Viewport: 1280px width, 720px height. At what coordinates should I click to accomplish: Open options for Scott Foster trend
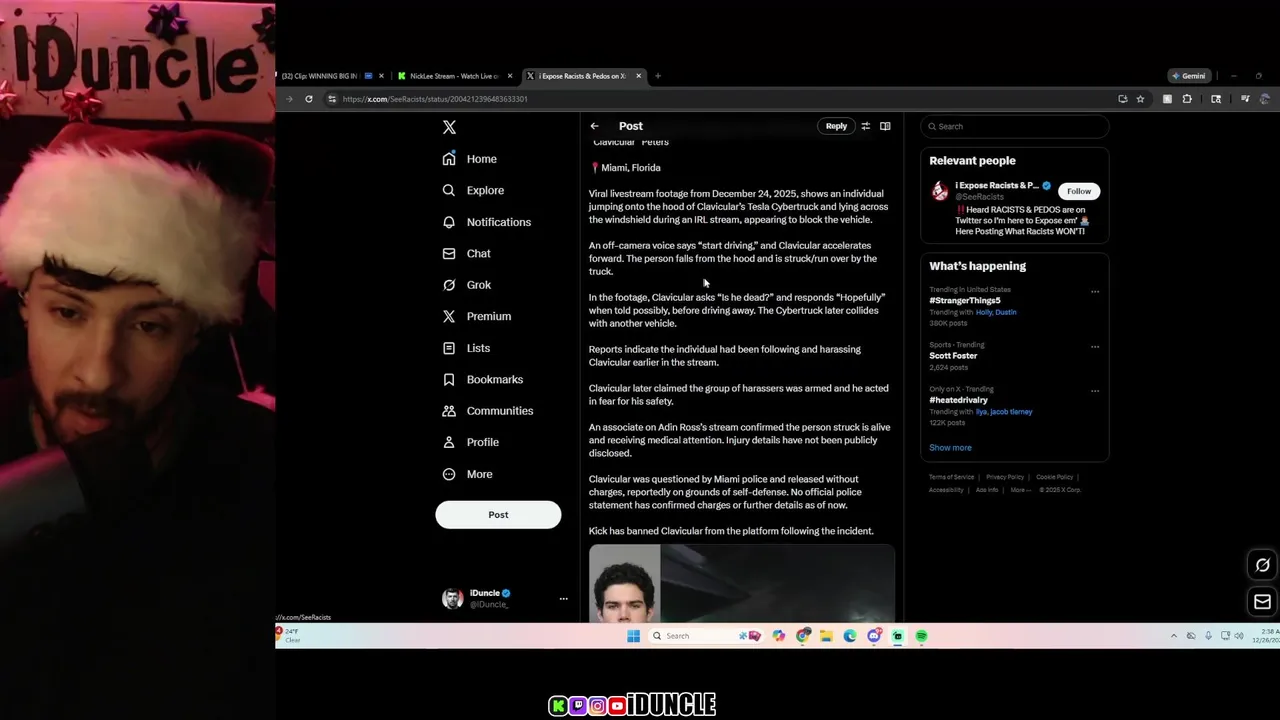click(x=1095, y=347)
